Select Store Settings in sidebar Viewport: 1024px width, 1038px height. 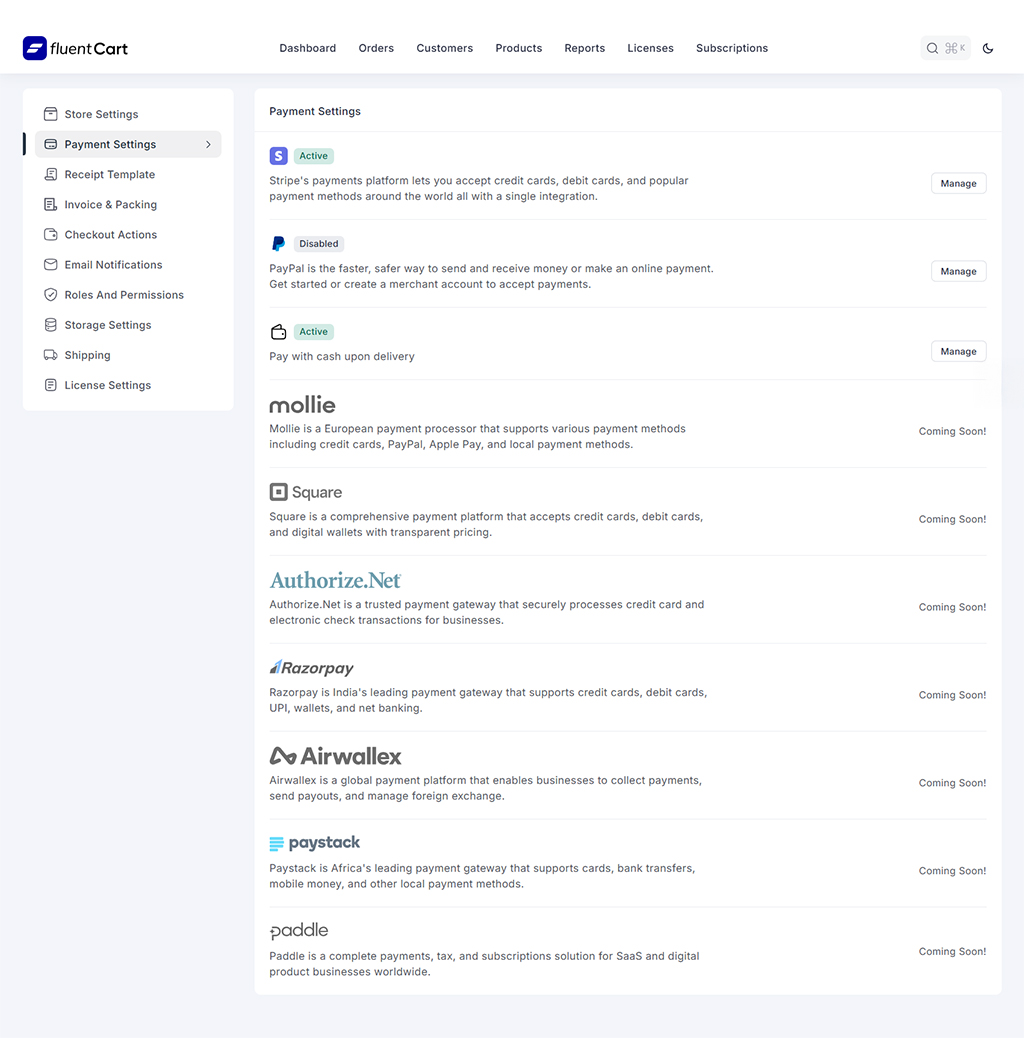point(128,114)
